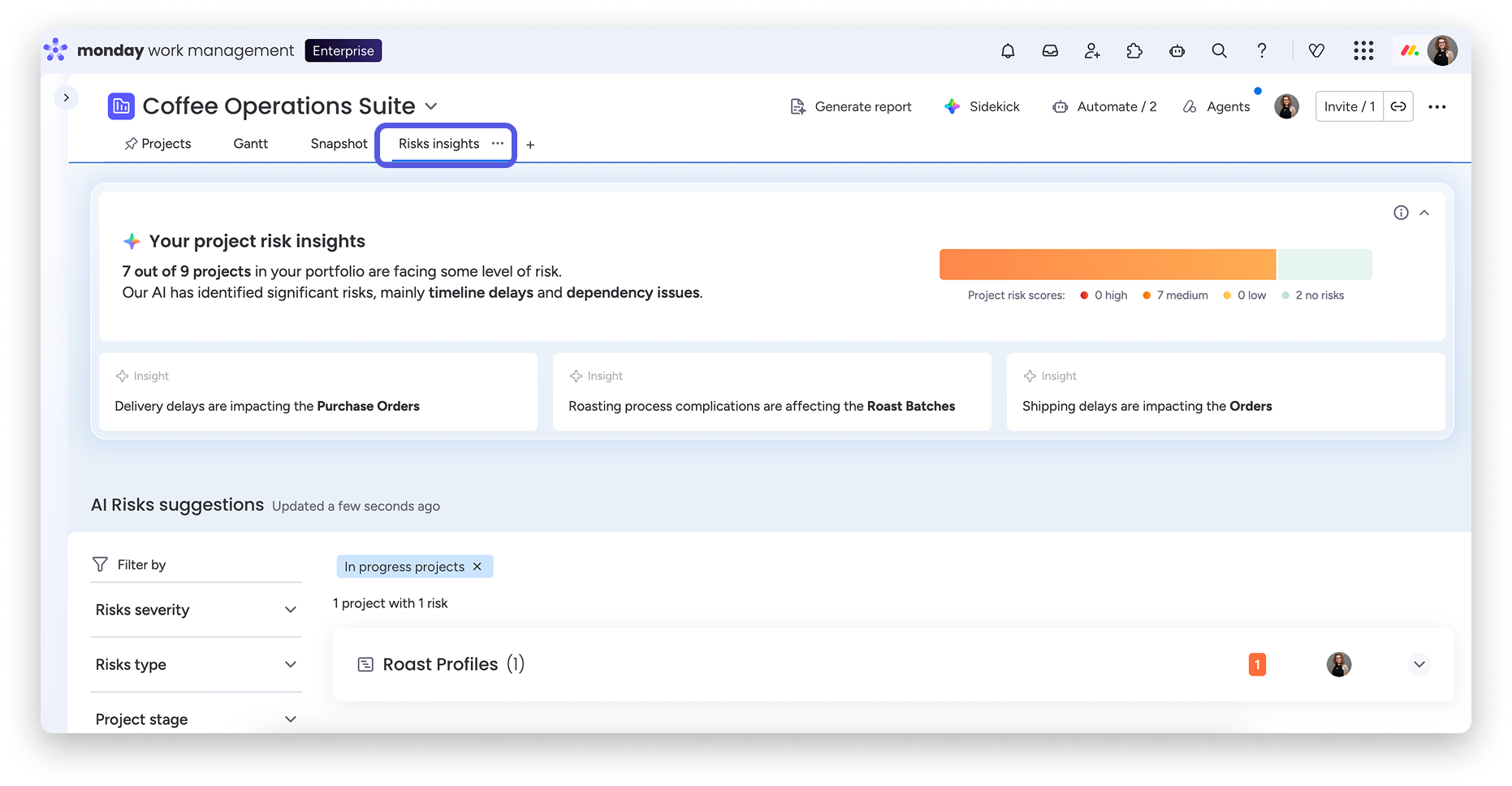Click the orange risk count badge
This screenshot has height=786, width=1512.
1257,664
